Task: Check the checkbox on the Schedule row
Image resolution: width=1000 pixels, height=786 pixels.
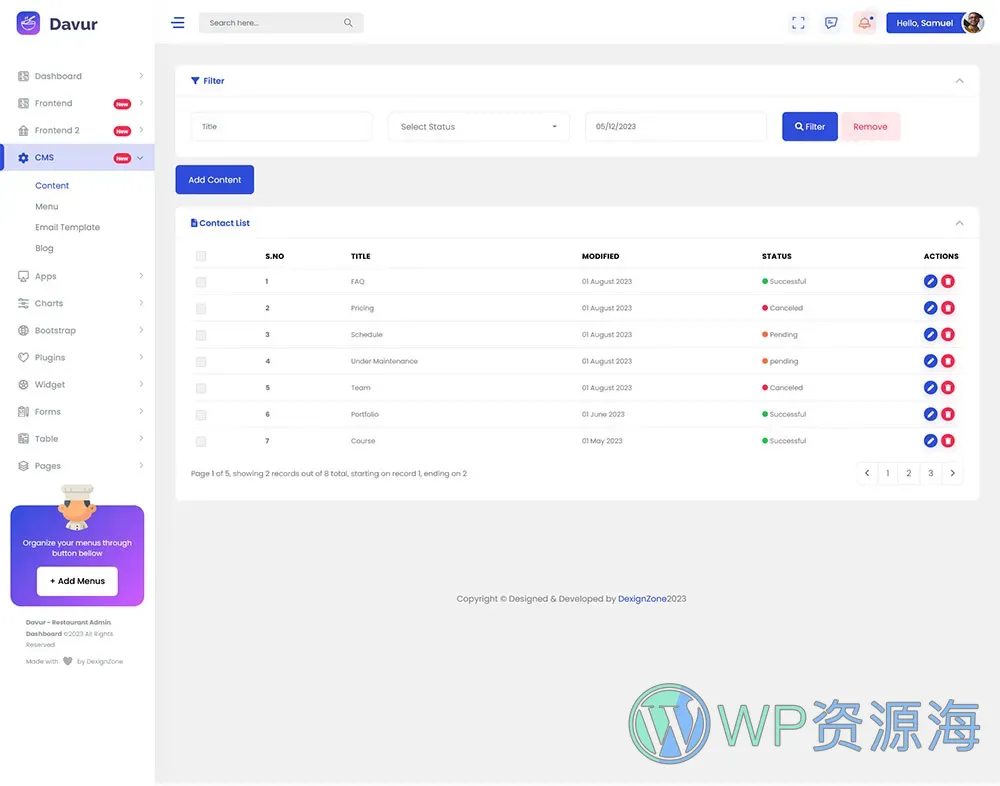Action: point(201,334)
